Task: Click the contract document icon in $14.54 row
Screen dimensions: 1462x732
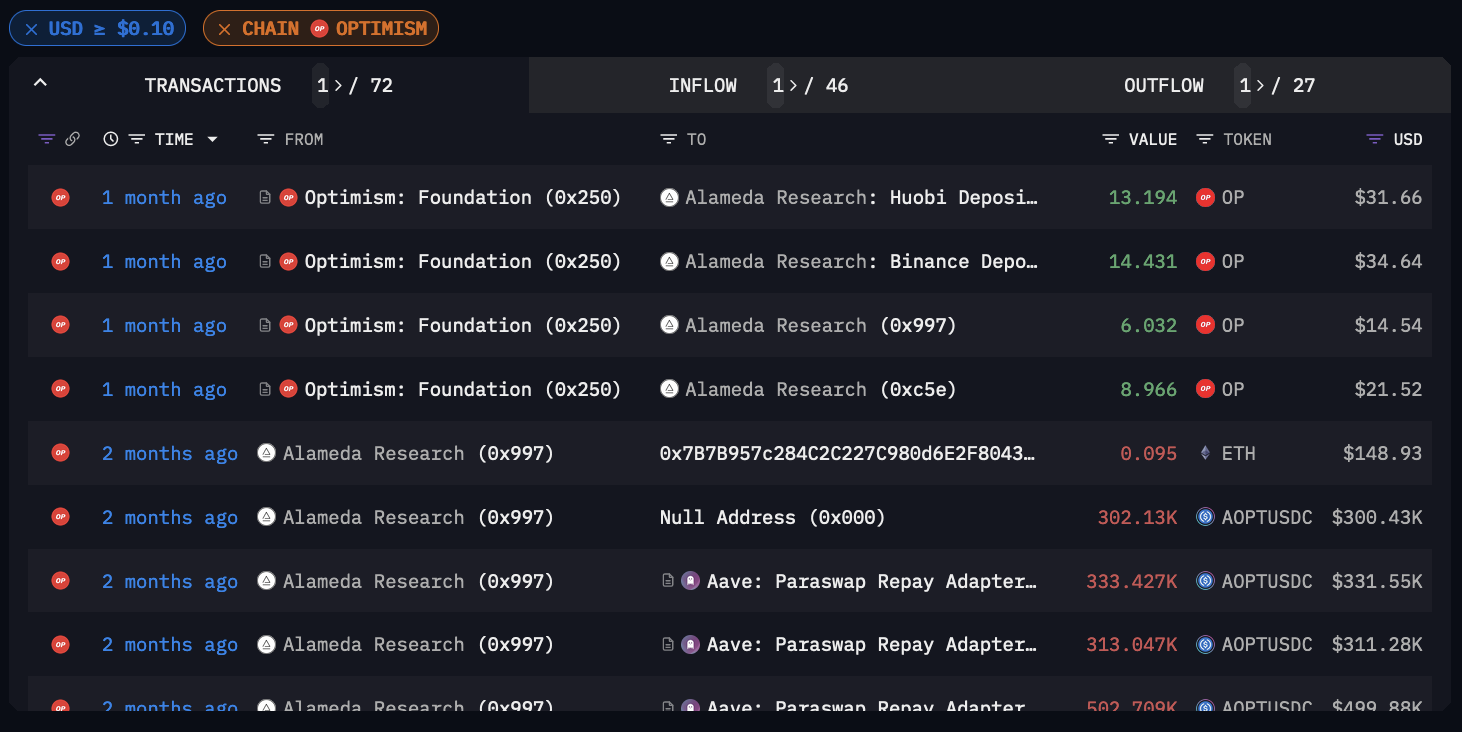Action: click(x=265, y=326)
